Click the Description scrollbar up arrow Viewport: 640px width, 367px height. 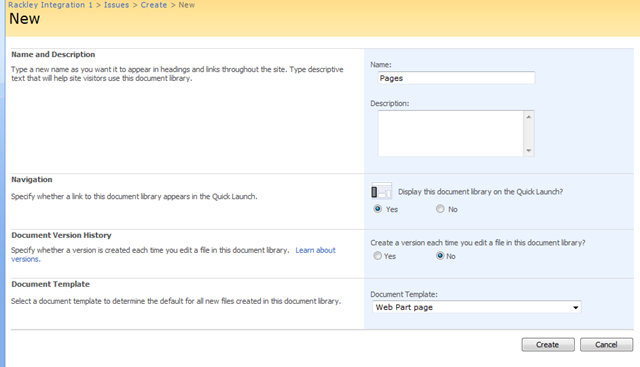[x=529, y=117]
